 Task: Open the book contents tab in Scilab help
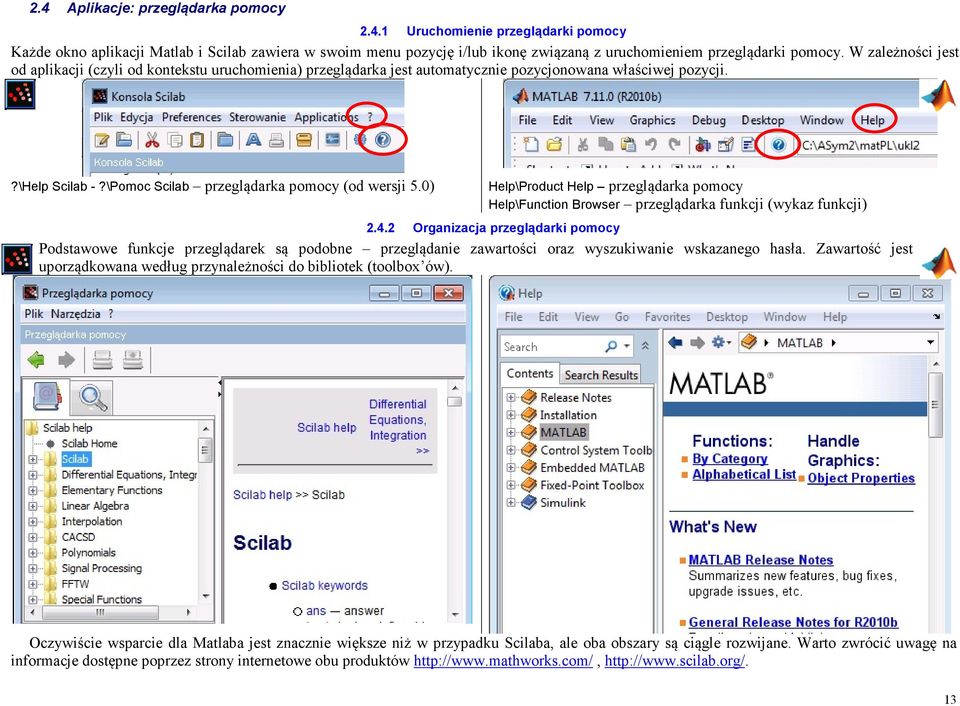click(47, 397)
